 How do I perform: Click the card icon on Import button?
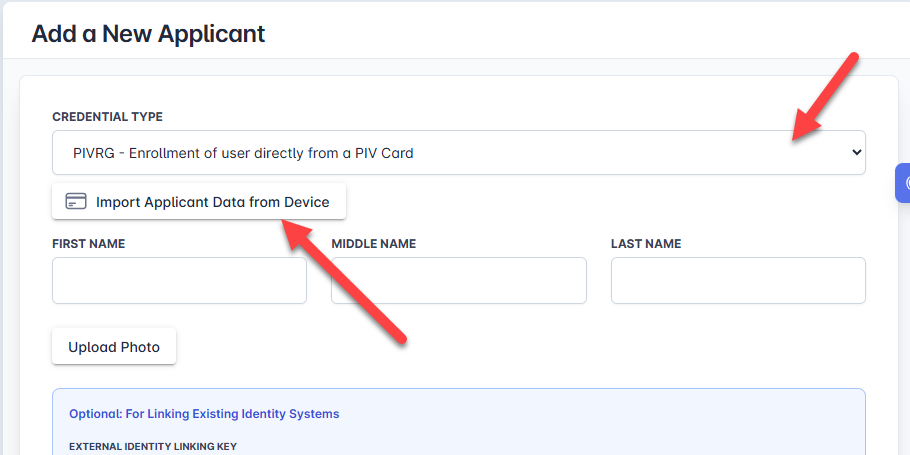point(76,202)
